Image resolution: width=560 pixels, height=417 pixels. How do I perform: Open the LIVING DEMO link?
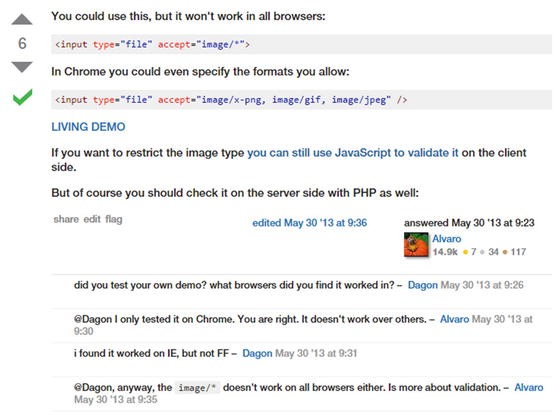[x=88, y=127]
